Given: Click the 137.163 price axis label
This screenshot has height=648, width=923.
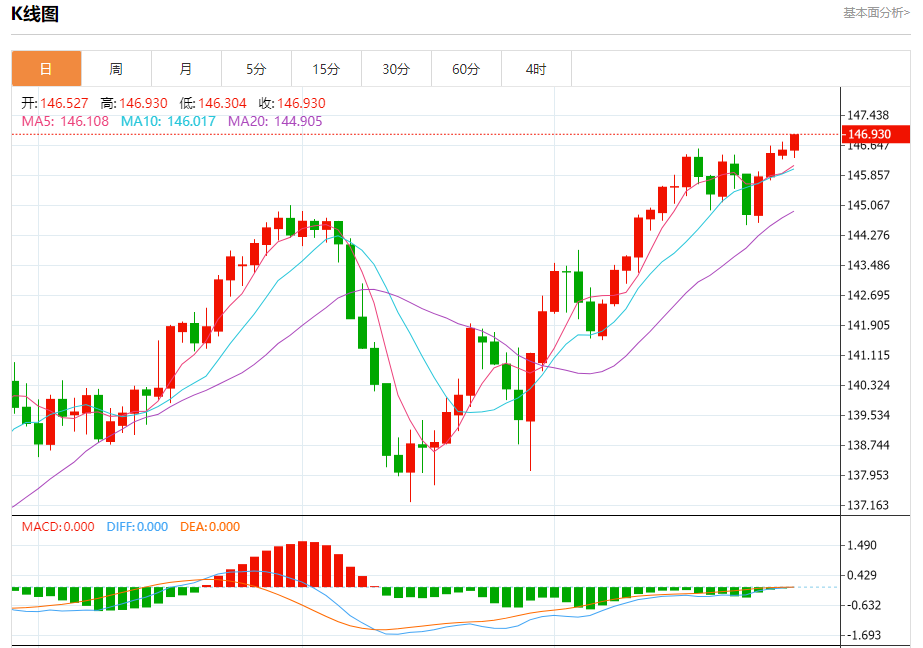Looking at the screenshot, I should [x=868, y=506].
